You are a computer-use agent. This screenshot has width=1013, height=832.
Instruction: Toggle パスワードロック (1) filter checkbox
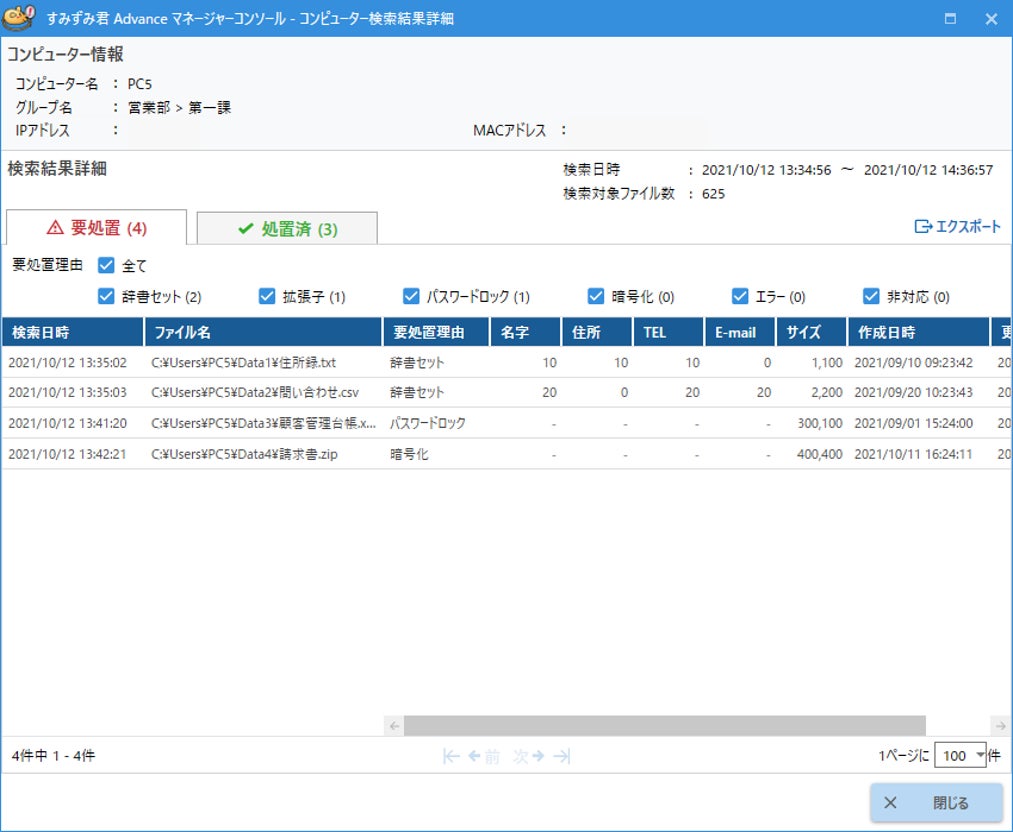411,296
